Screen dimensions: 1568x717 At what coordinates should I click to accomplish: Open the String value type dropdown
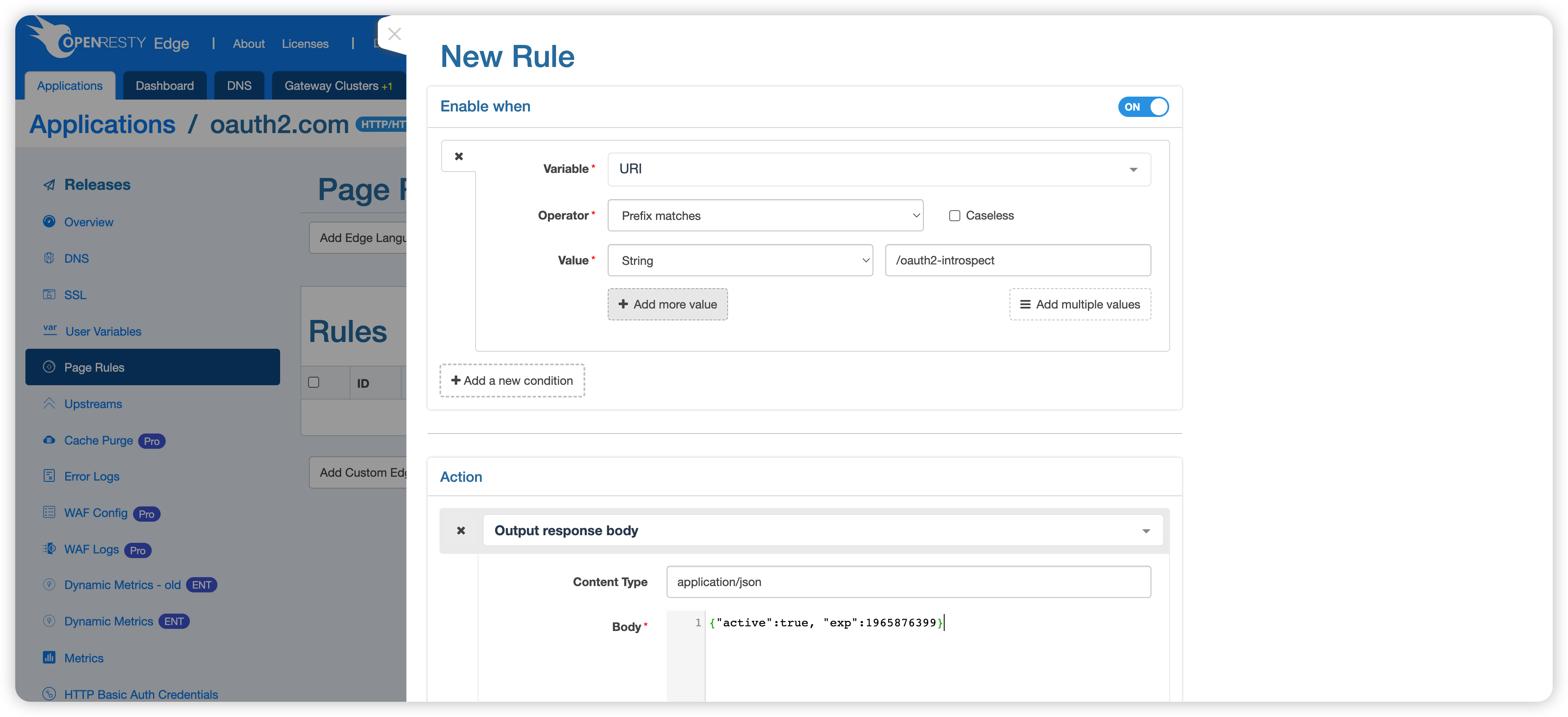click(740, 261)
